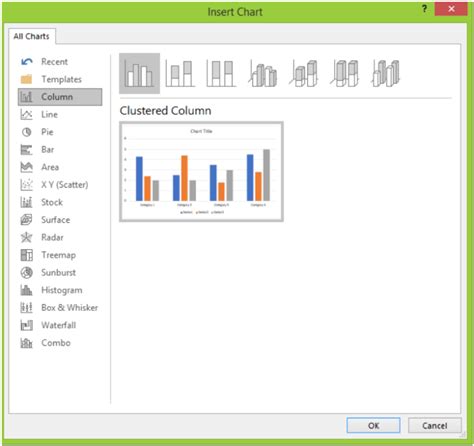
Task: Click the Sunburst category icon
Action: pyautogui.click(x=27, y=273)
